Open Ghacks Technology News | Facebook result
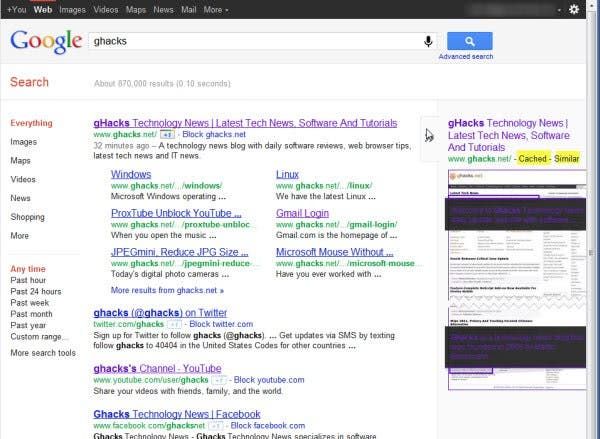Viewport: 600px width, 439px height. point(177,415)
